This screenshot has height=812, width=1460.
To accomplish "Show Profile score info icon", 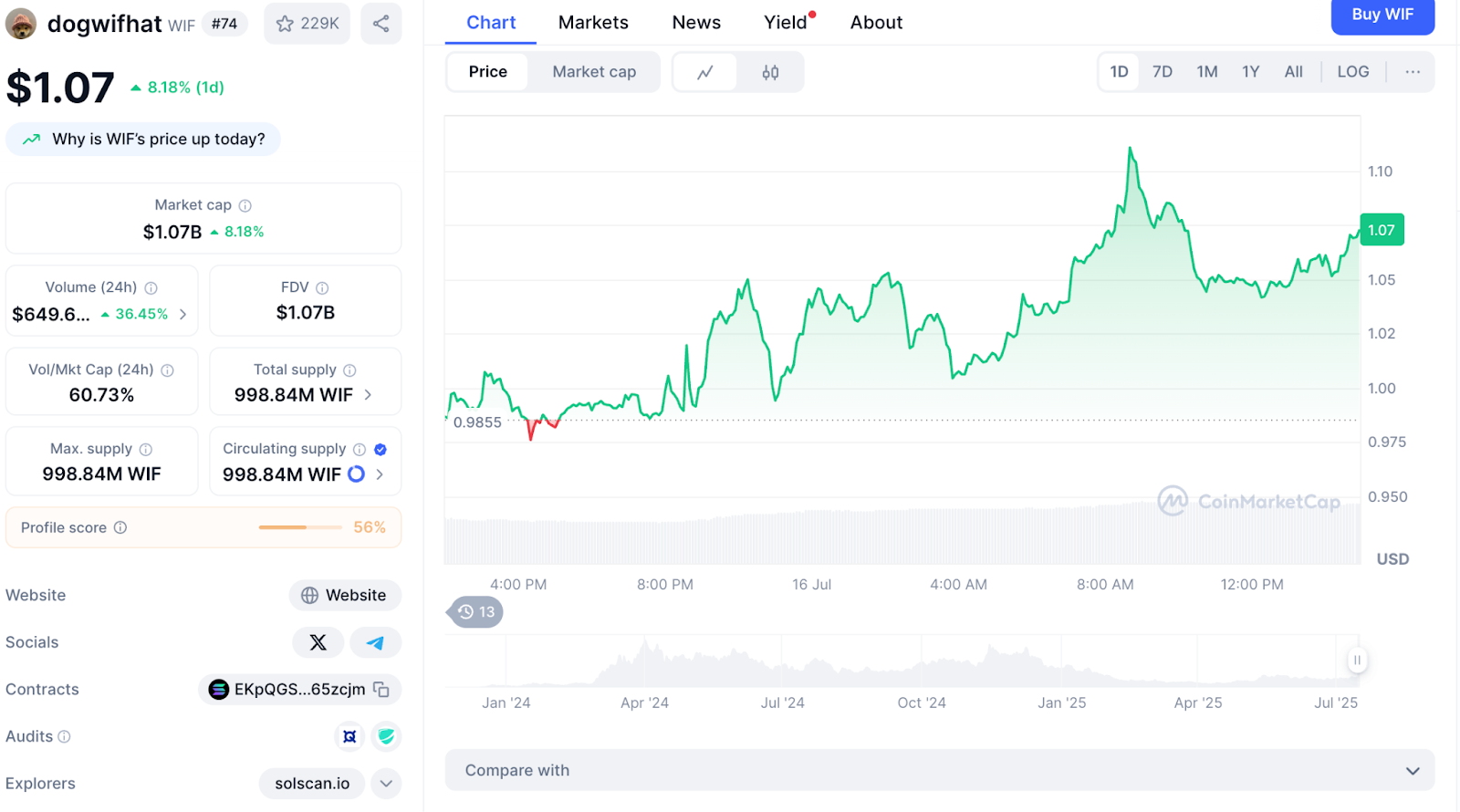I will (x=120, y=527).
